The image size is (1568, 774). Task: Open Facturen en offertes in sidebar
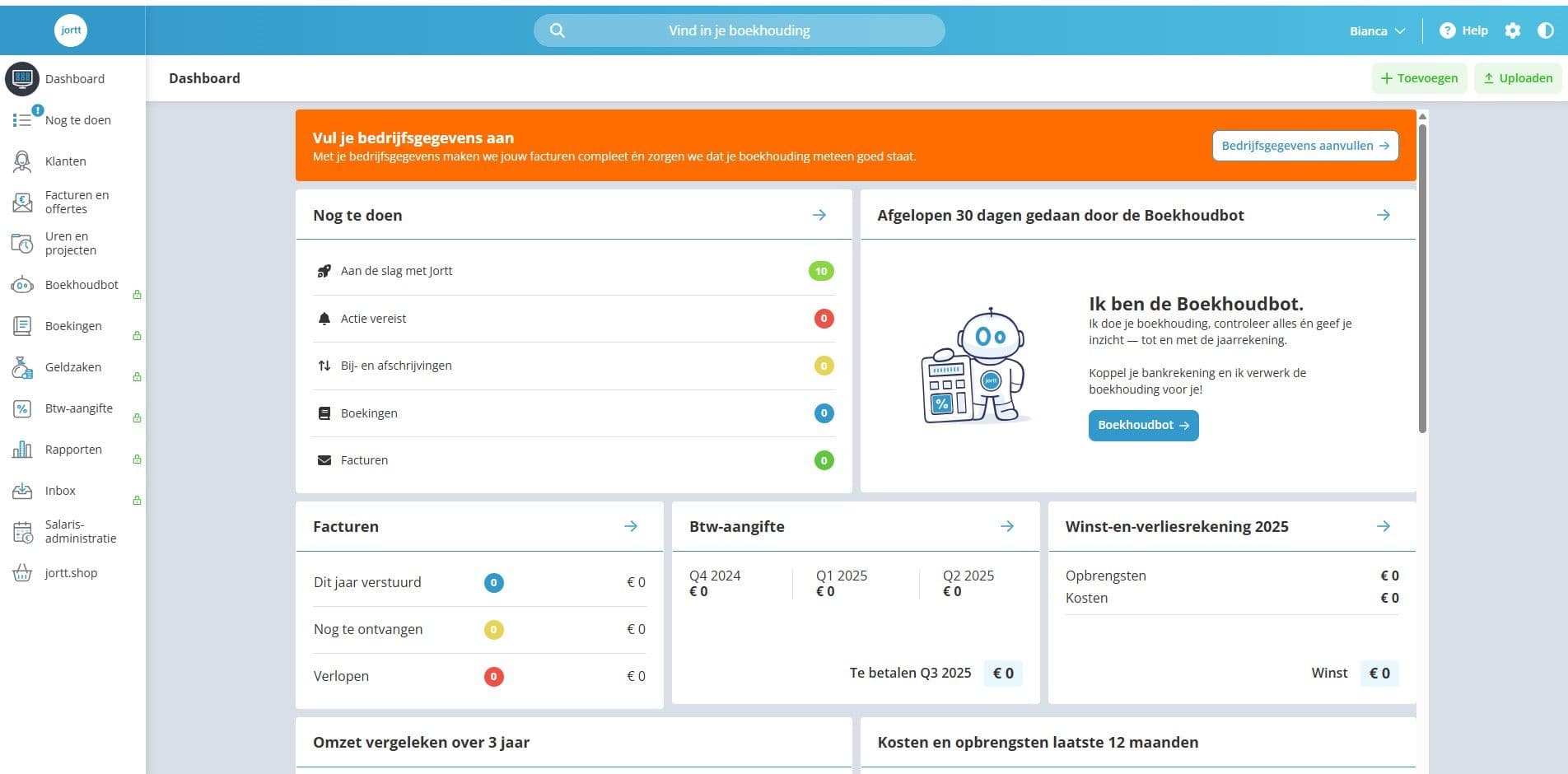click(77, 202)
